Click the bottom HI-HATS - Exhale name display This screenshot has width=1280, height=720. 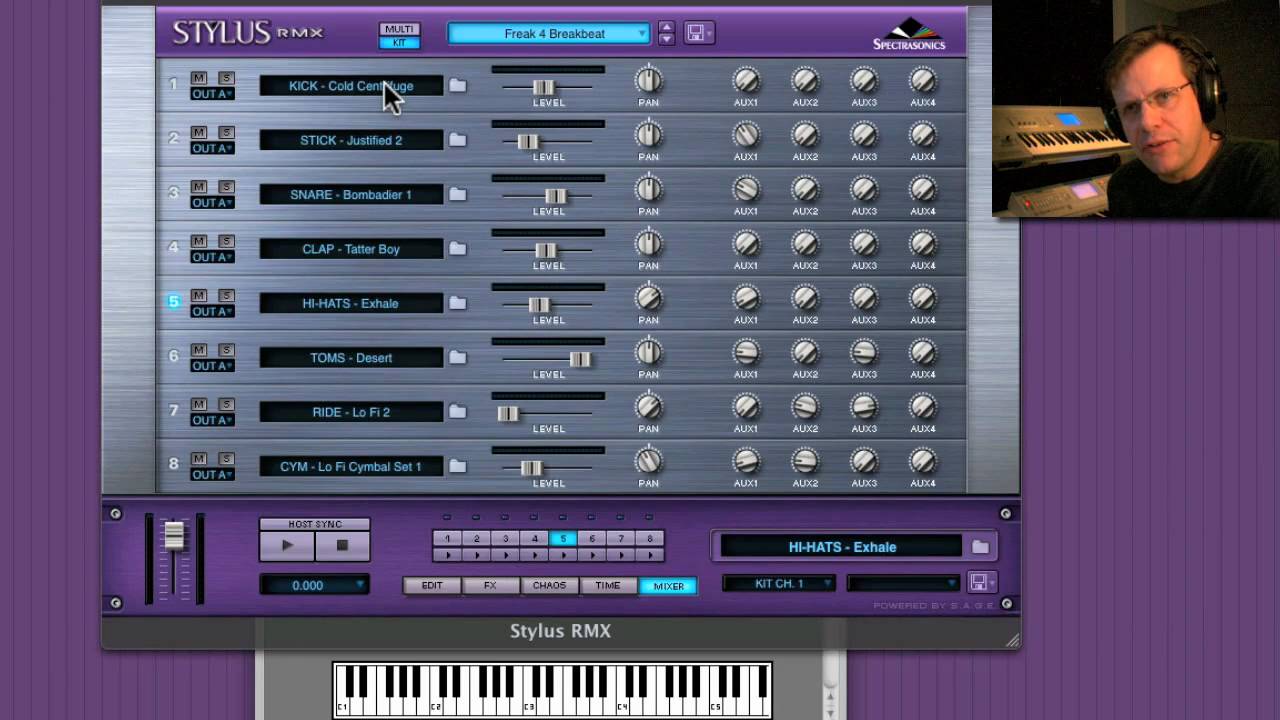click(841, 547)
